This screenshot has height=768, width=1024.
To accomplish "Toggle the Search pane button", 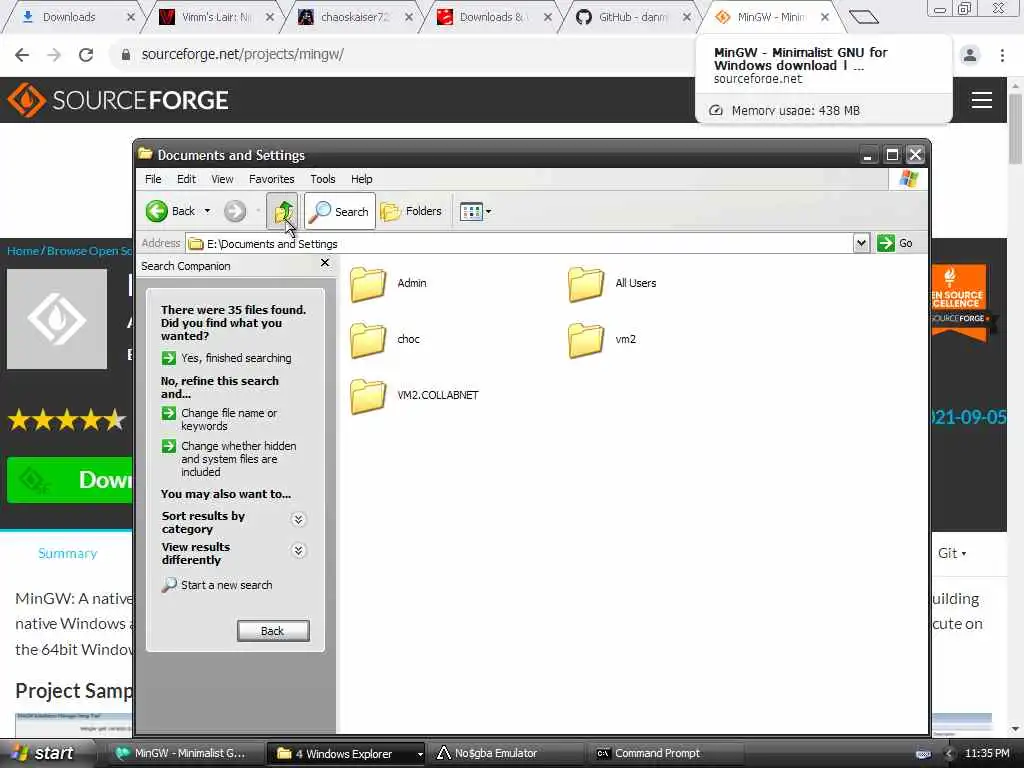I will [340, 211].
